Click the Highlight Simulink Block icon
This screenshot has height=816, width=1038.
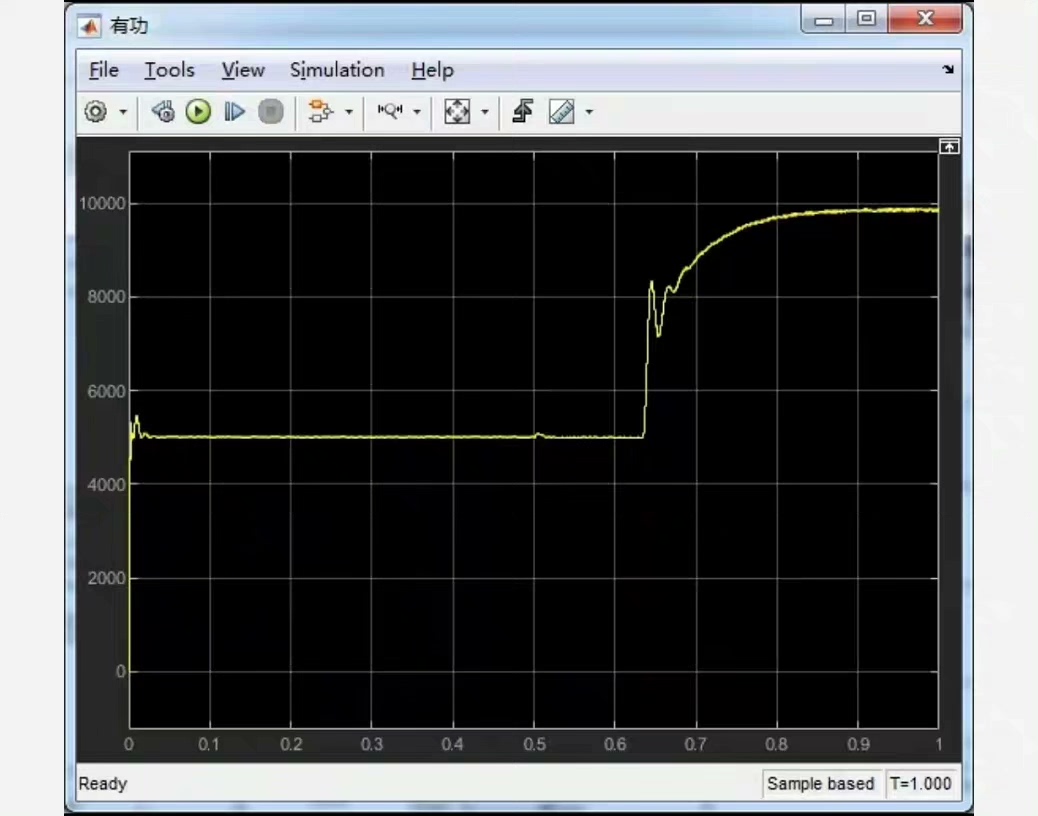(321, 111)
